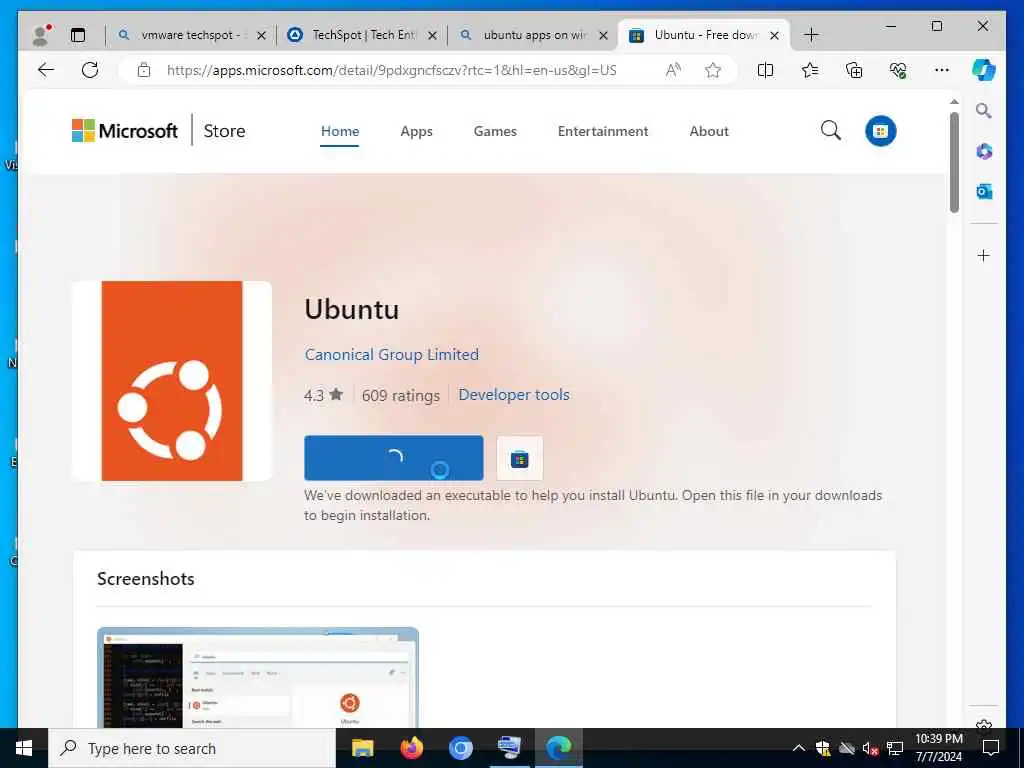Show hidden tray icons chevron

(798, 748)
